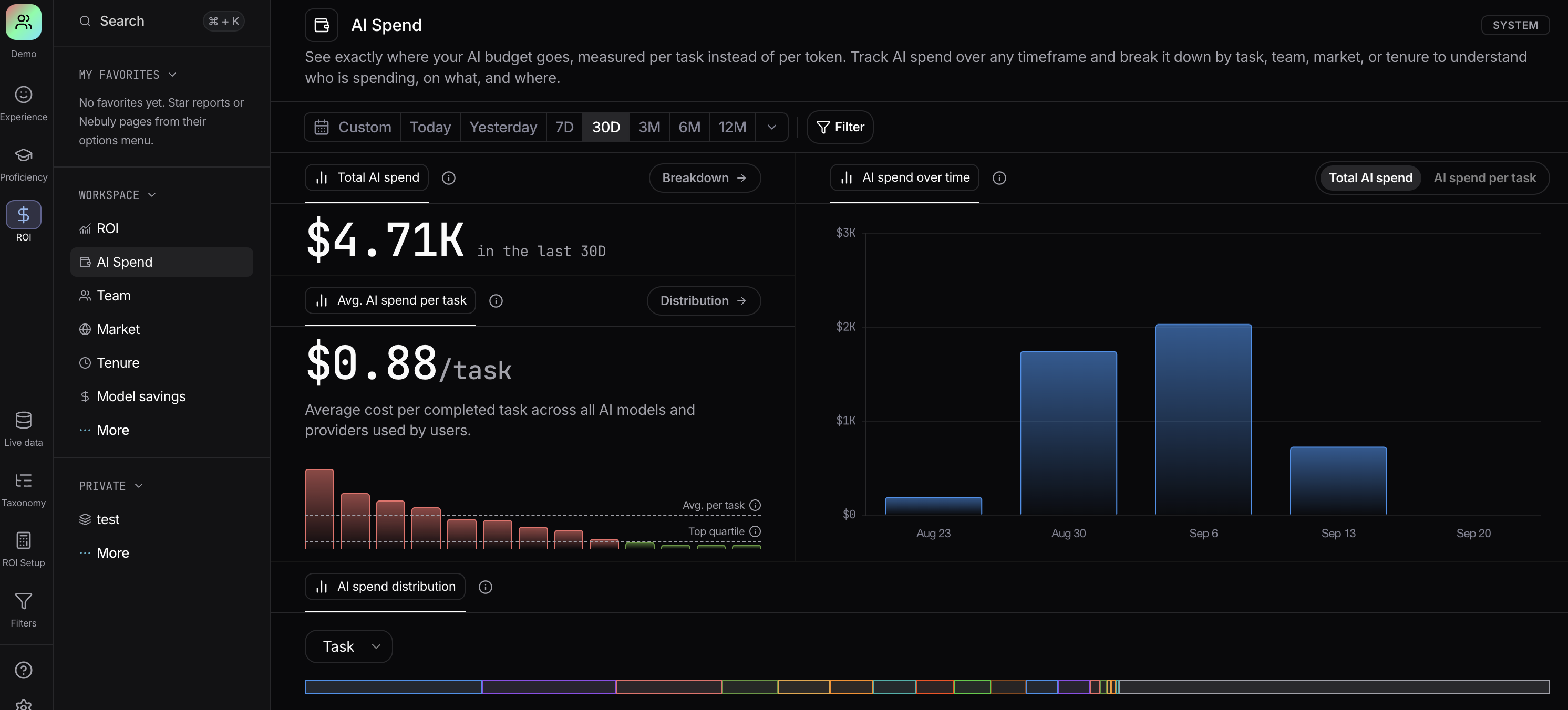Open the Demo workspace avatar icon
Screen dimensions: 1568x710
[x=23, y=22]
